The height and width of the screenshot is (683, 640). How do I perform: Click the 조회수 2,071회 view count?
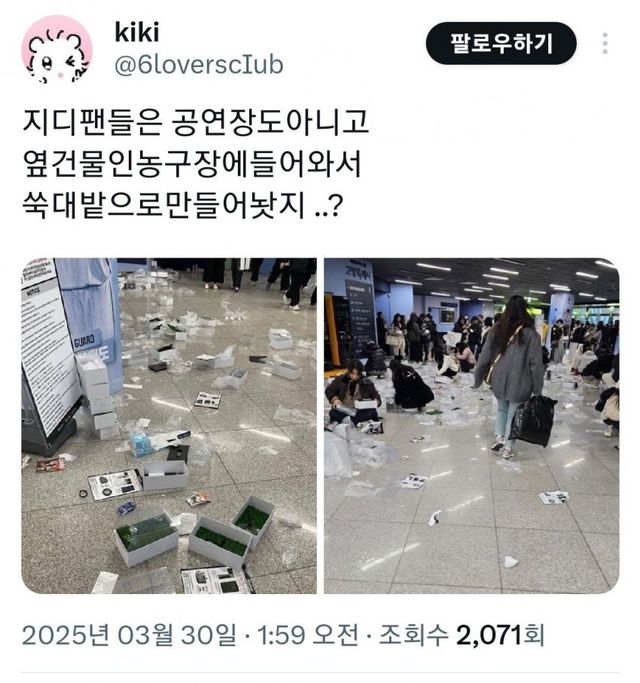[x=461, y=635]
